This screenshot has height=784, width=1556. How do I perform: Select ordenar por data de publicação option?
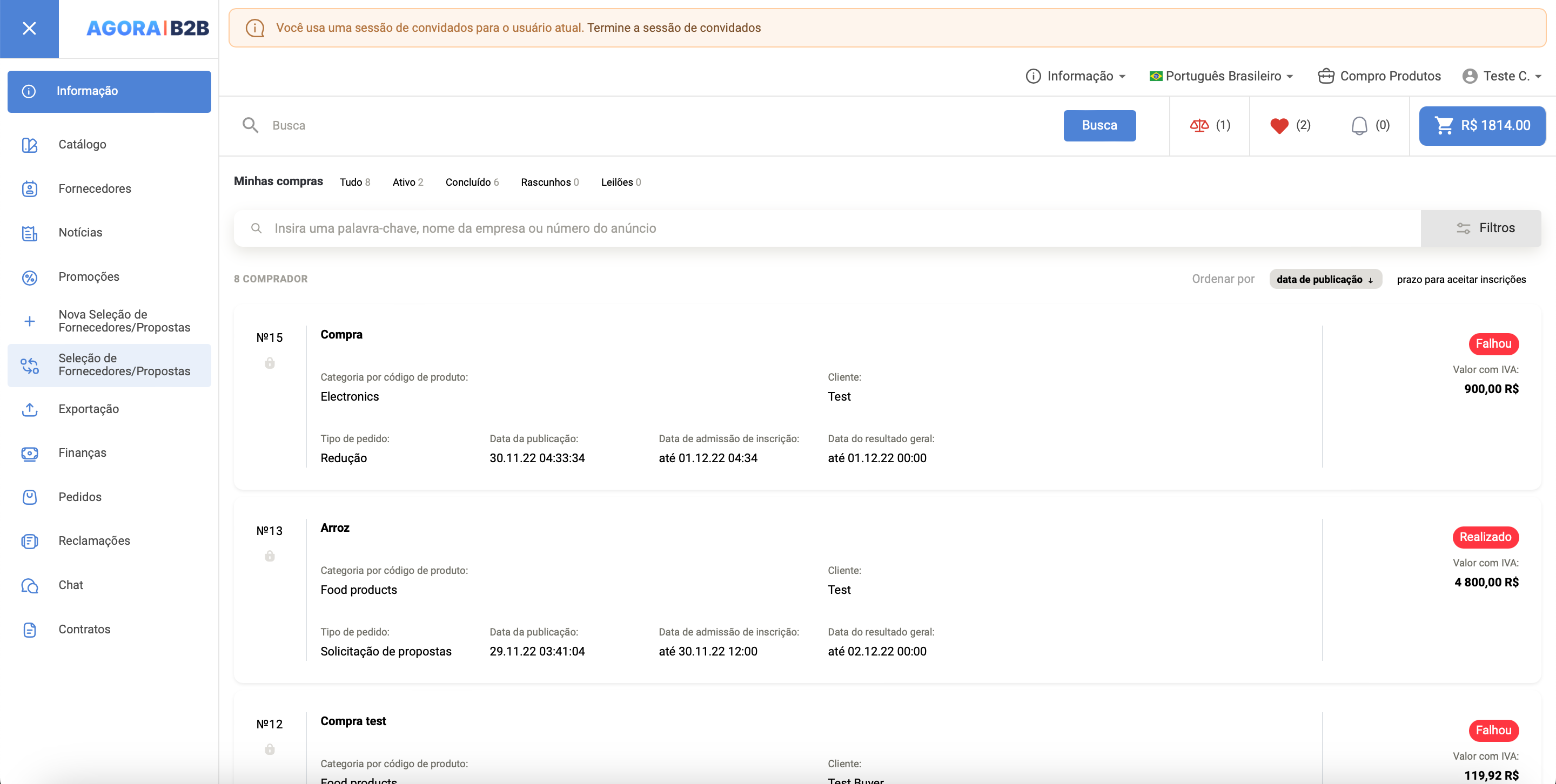tap(1324, 279)
